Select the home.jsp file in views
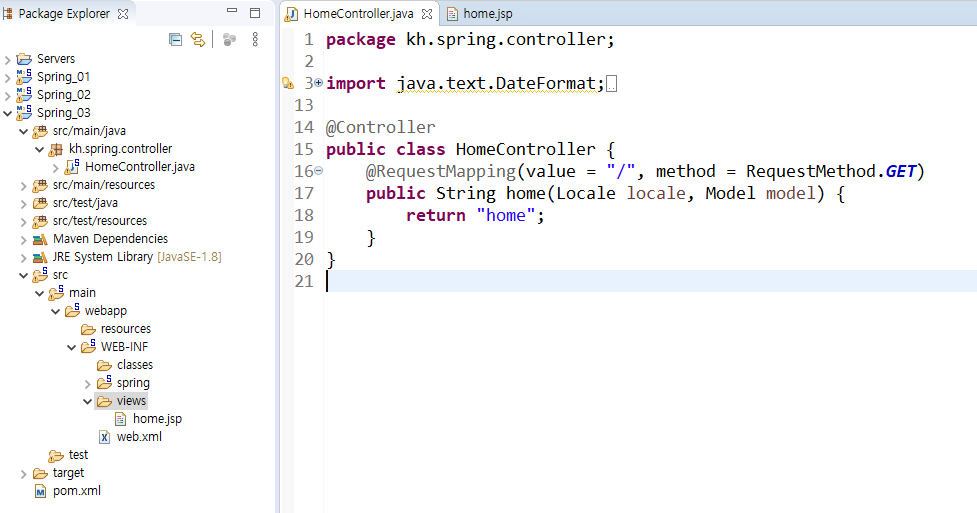Viewport: 977px width, 513px height. point(157,419)
